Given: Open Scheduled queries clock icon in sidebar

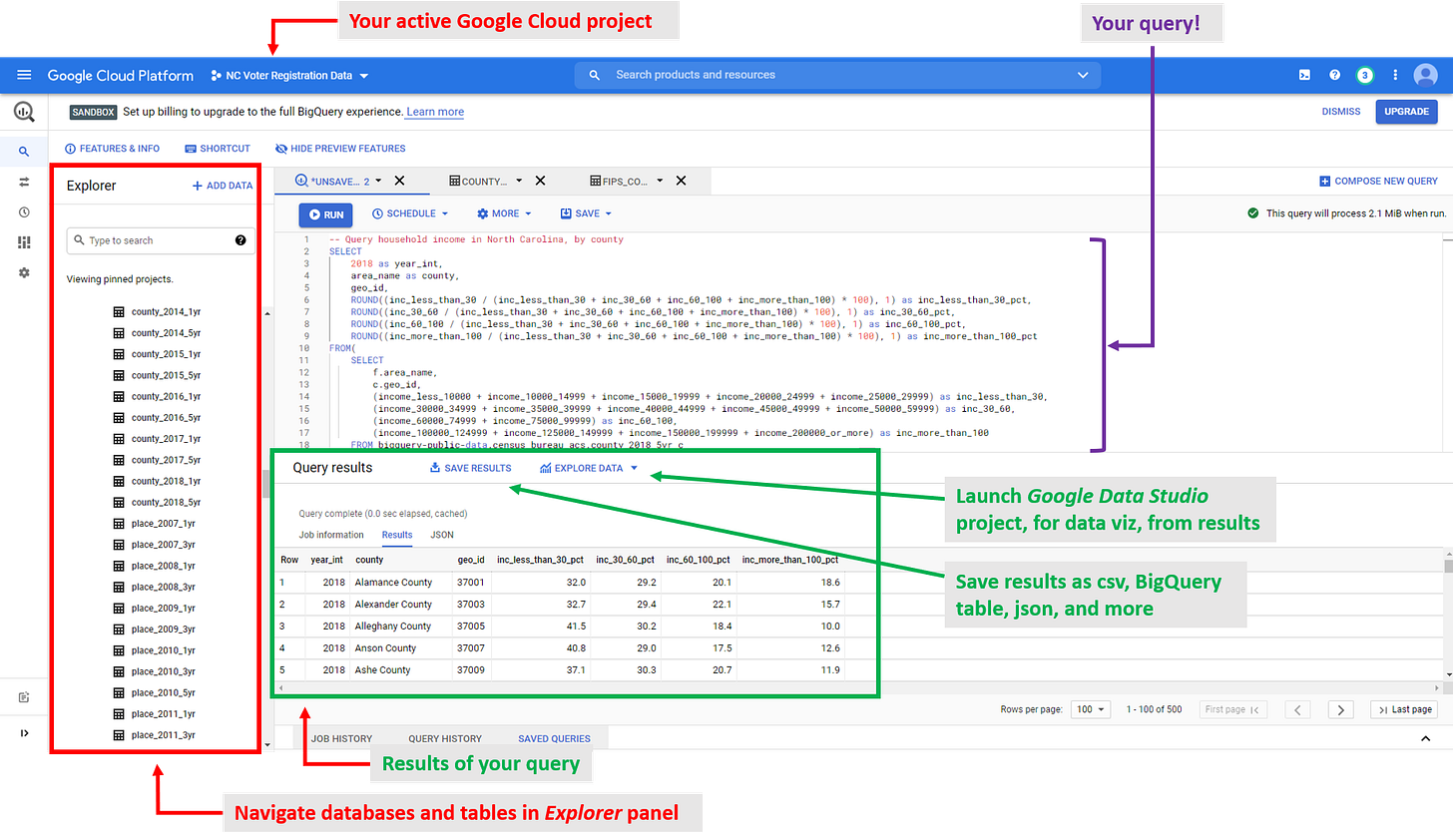Looking at the screenshot, I should tap(24, 212).
